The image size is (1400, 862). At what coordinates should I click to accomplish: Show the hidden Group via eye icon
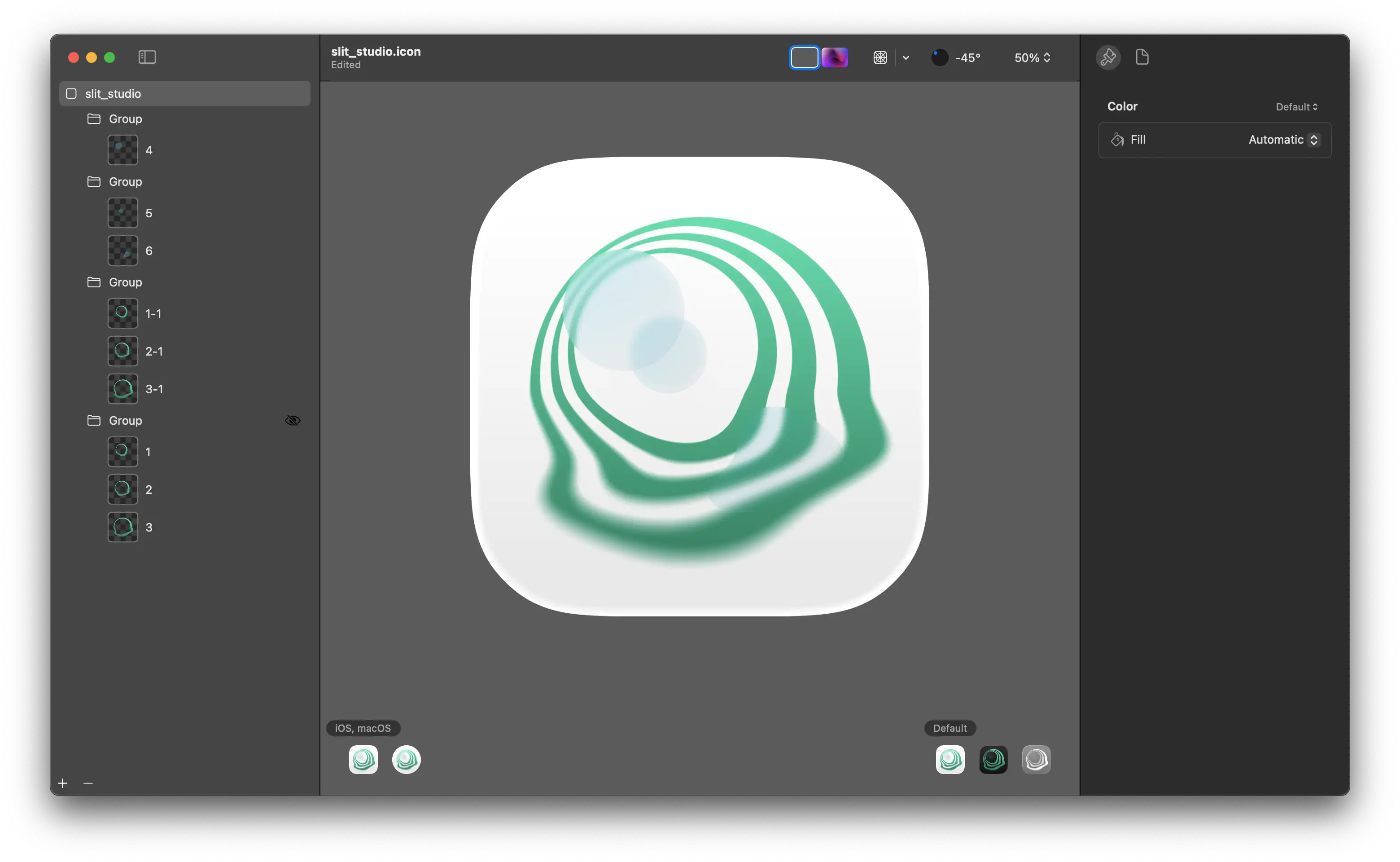pyautogui.click(x=292, y=420)
